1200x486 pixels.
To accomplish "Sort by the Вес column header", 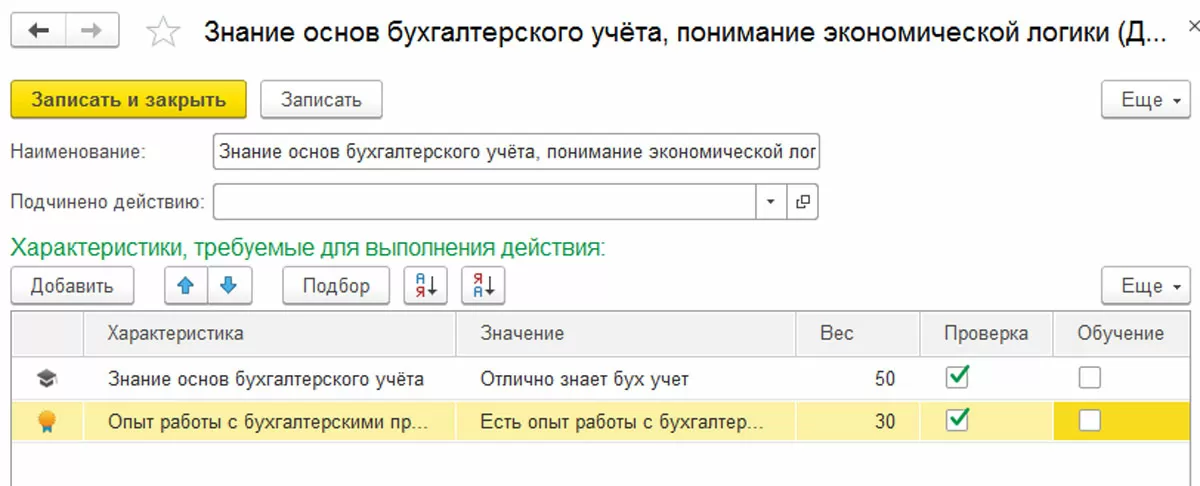I will coord(836,333).
